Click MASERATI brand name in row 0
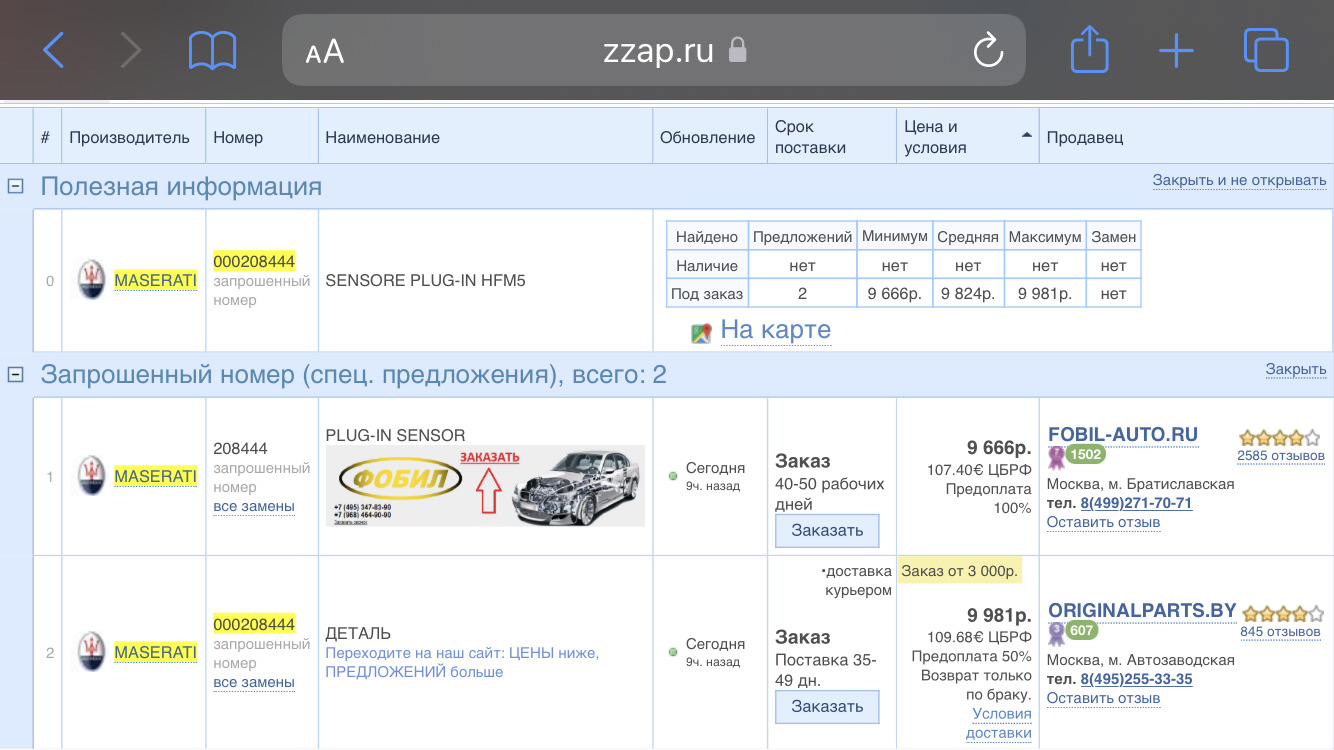 [x=155, y=280]
